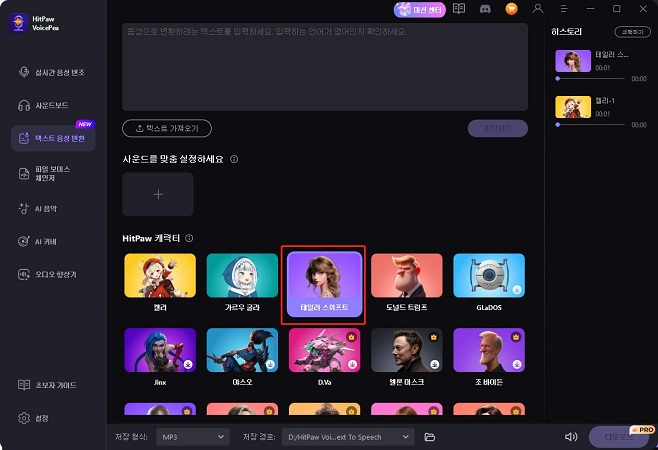The image size is (658, 450).
Task: Open the guide book icon in title bar
Action: [x=459, y=9]
